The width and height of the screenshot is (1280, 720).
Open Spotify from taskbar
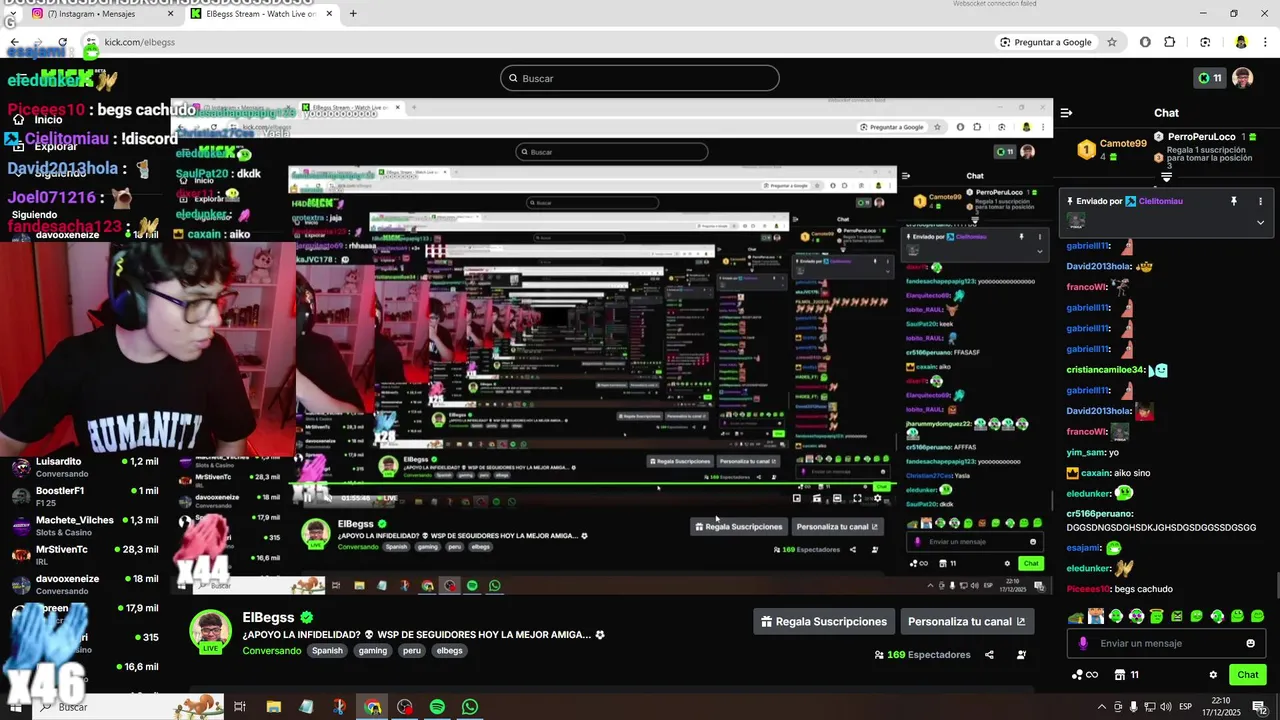point(437,707)
